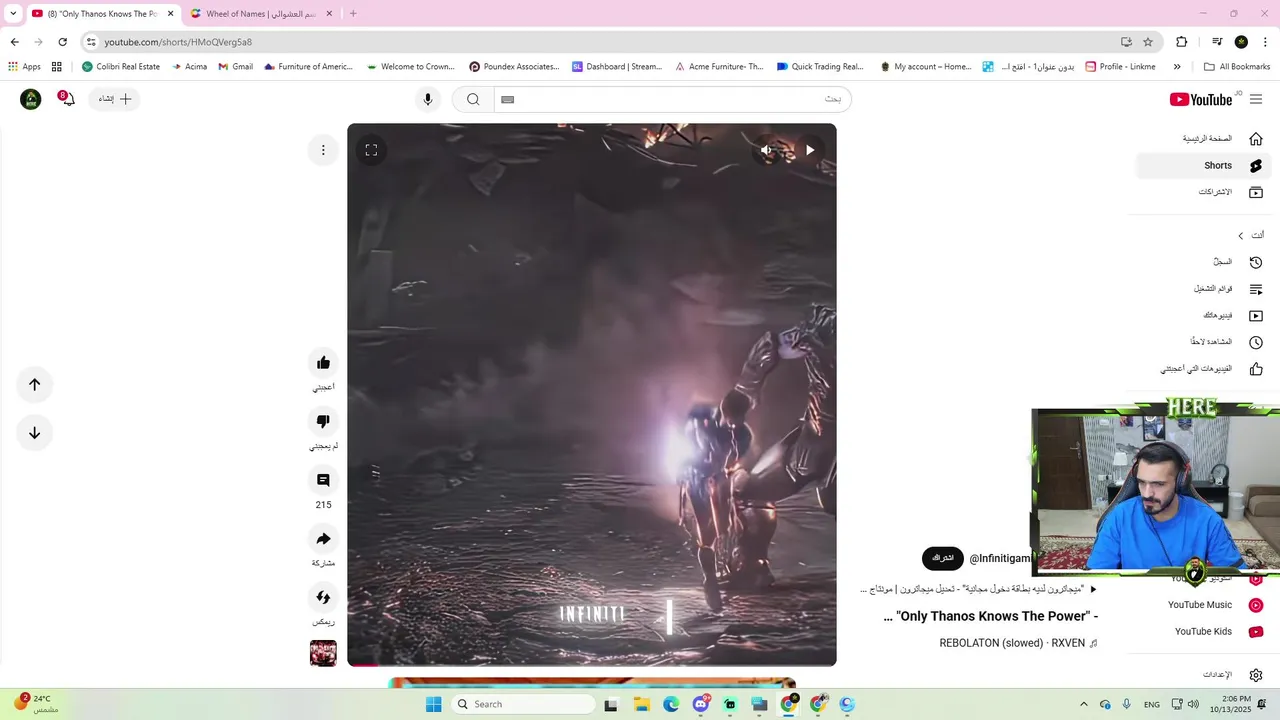Seek using the video progress bar
Screen dimensions: 1280x720
click(x=592, y=664)
